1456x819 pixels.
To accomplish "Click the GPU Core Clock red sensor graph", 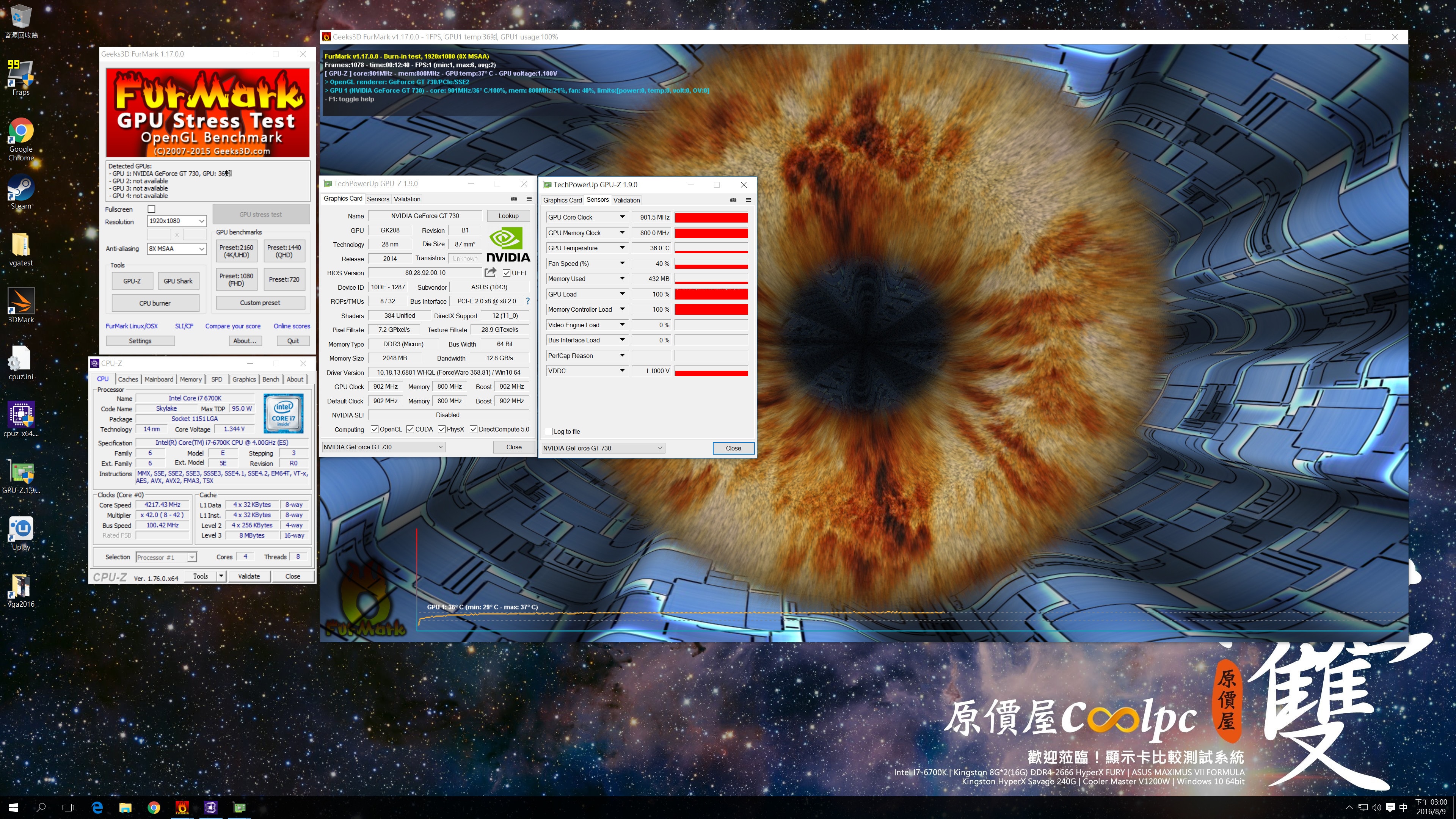I will (x=711, y=218).
